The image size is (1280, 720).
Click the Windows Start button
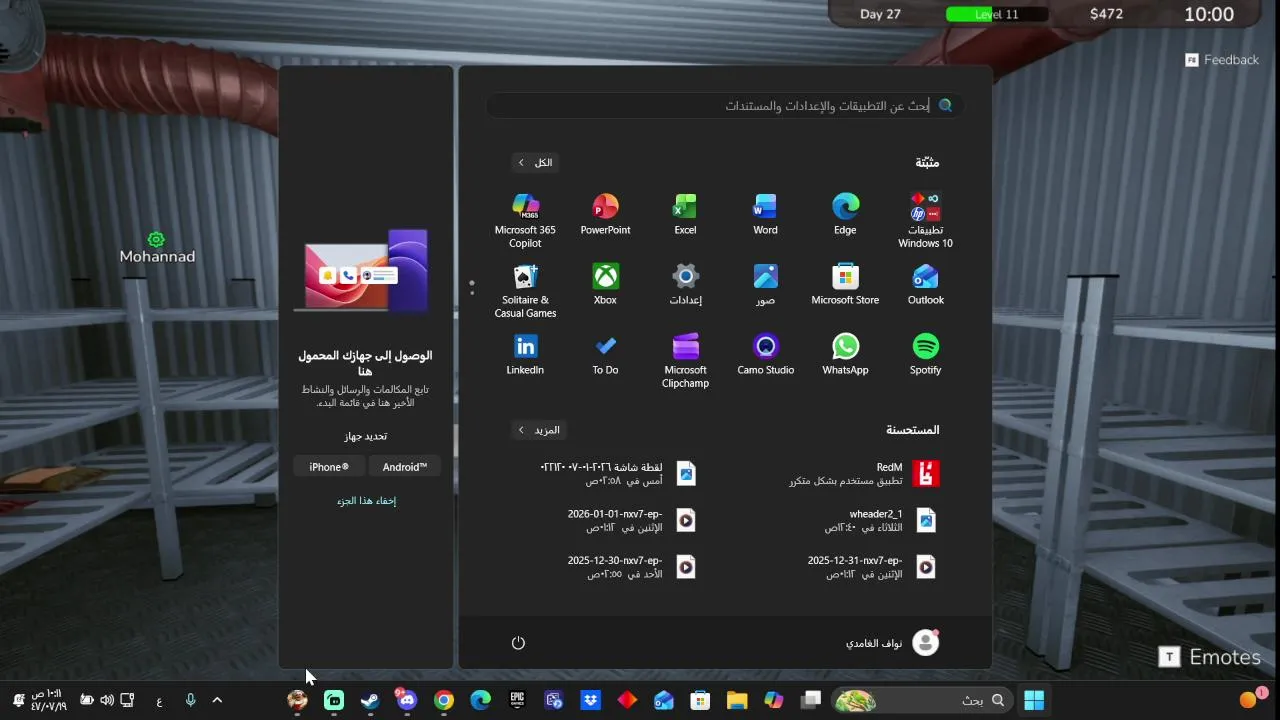(1034, 700)
